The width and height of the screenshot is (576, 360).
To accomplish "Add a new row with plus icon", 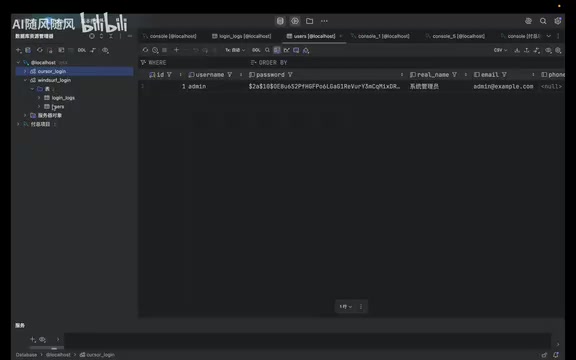I will tap(176, 50).
